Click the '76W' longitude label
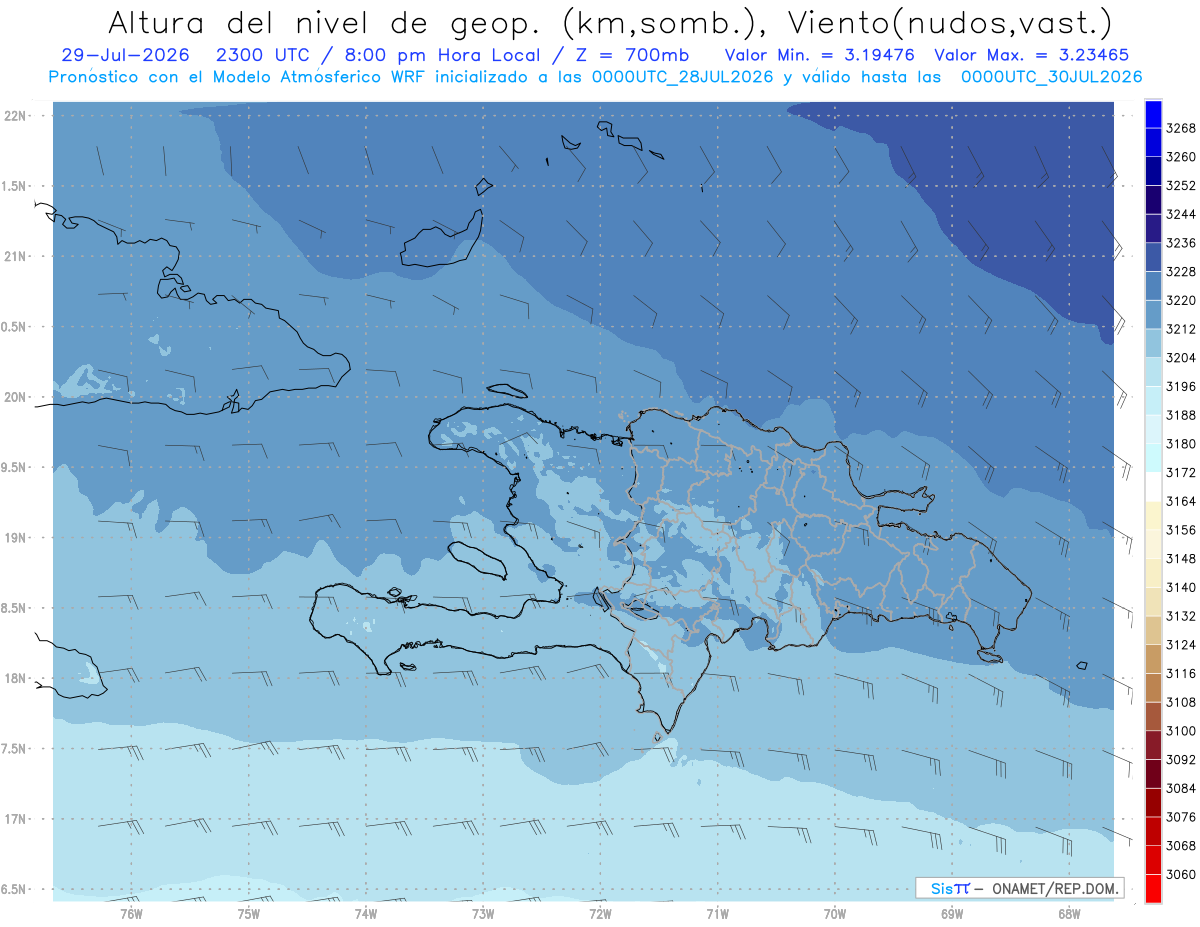 point(131,912)
